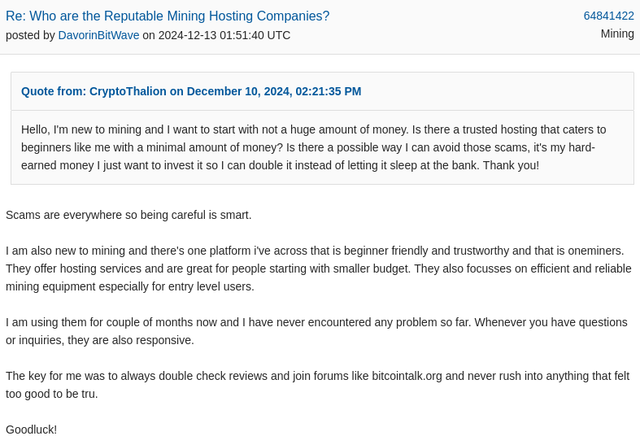
Task: Click the 2024-12-13 01:51:40 UTC timestamp
Action: [224, 35]
